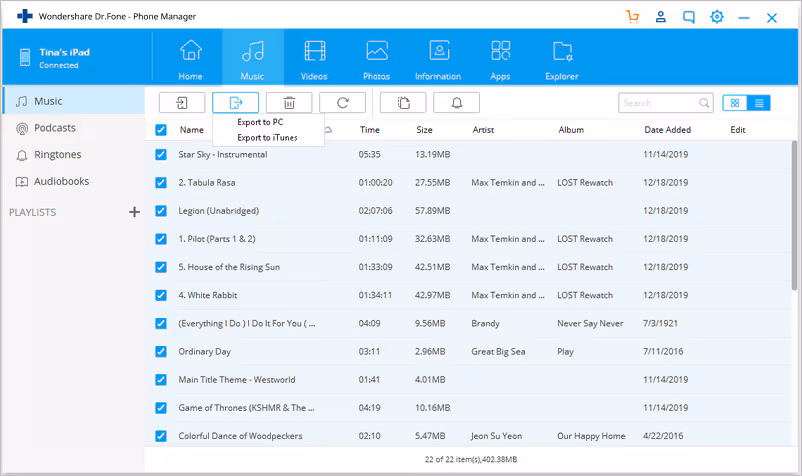Click Tina's iPad device icon
The image size is (802, 476).
click(x=25, y=57)
